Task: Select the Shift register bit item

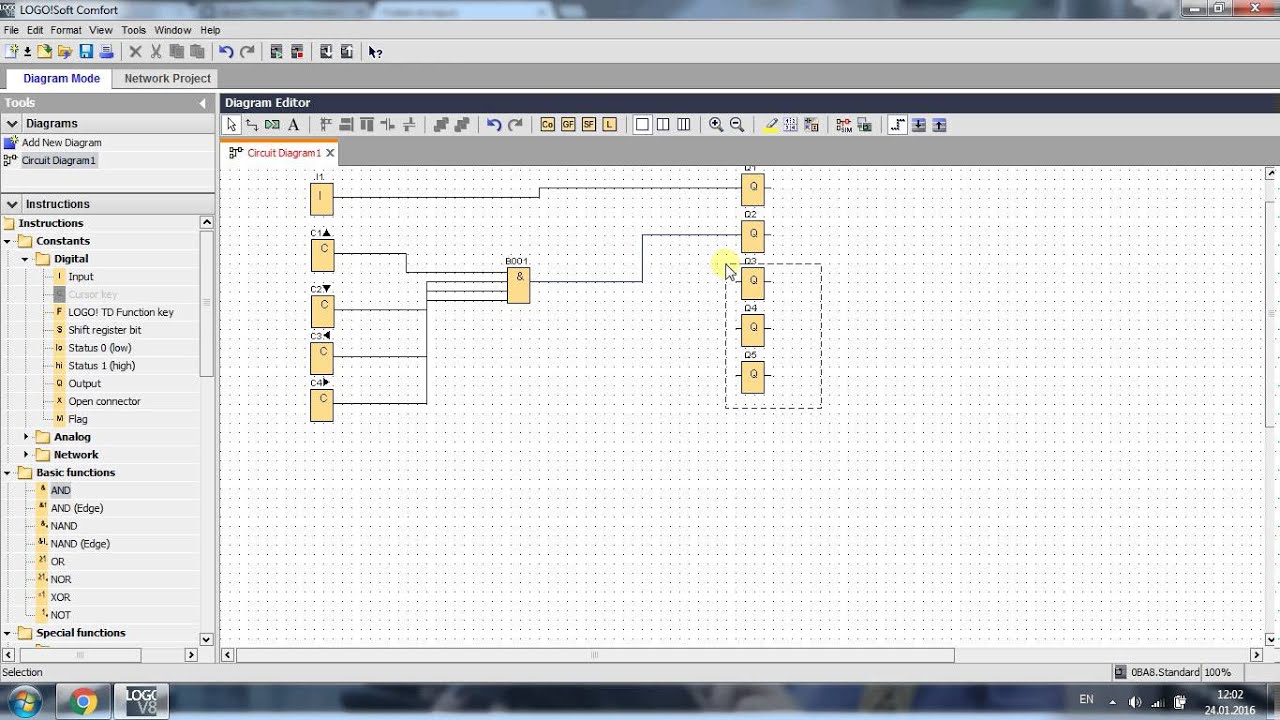Action: pos(104,330)
